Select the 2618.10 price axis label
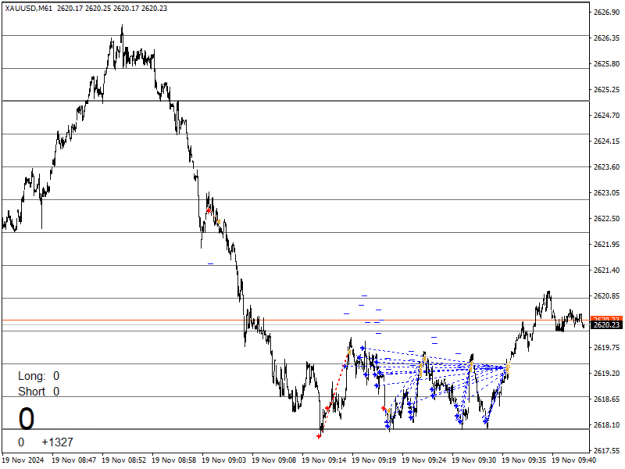The image size is (625, 469). coord(606,425)
